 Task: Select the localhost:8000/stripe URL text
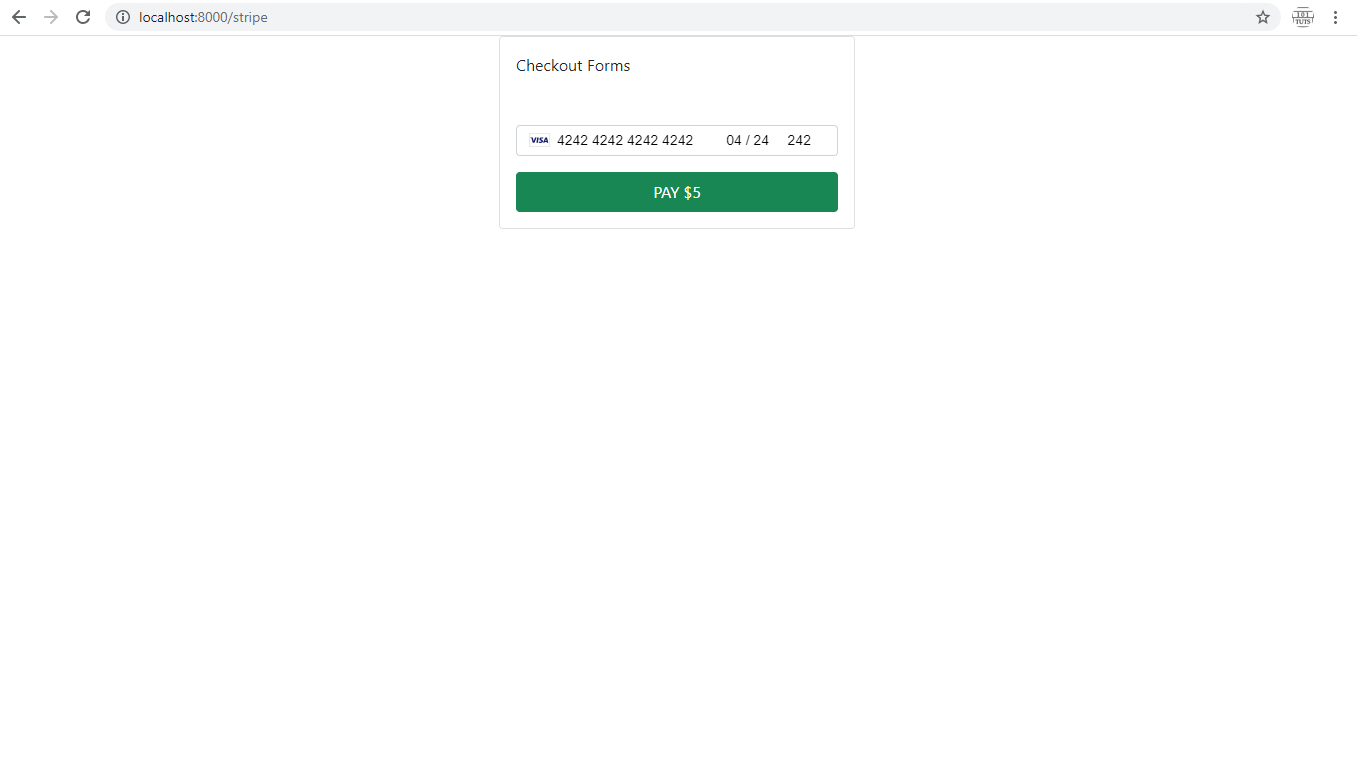(203, 17)
